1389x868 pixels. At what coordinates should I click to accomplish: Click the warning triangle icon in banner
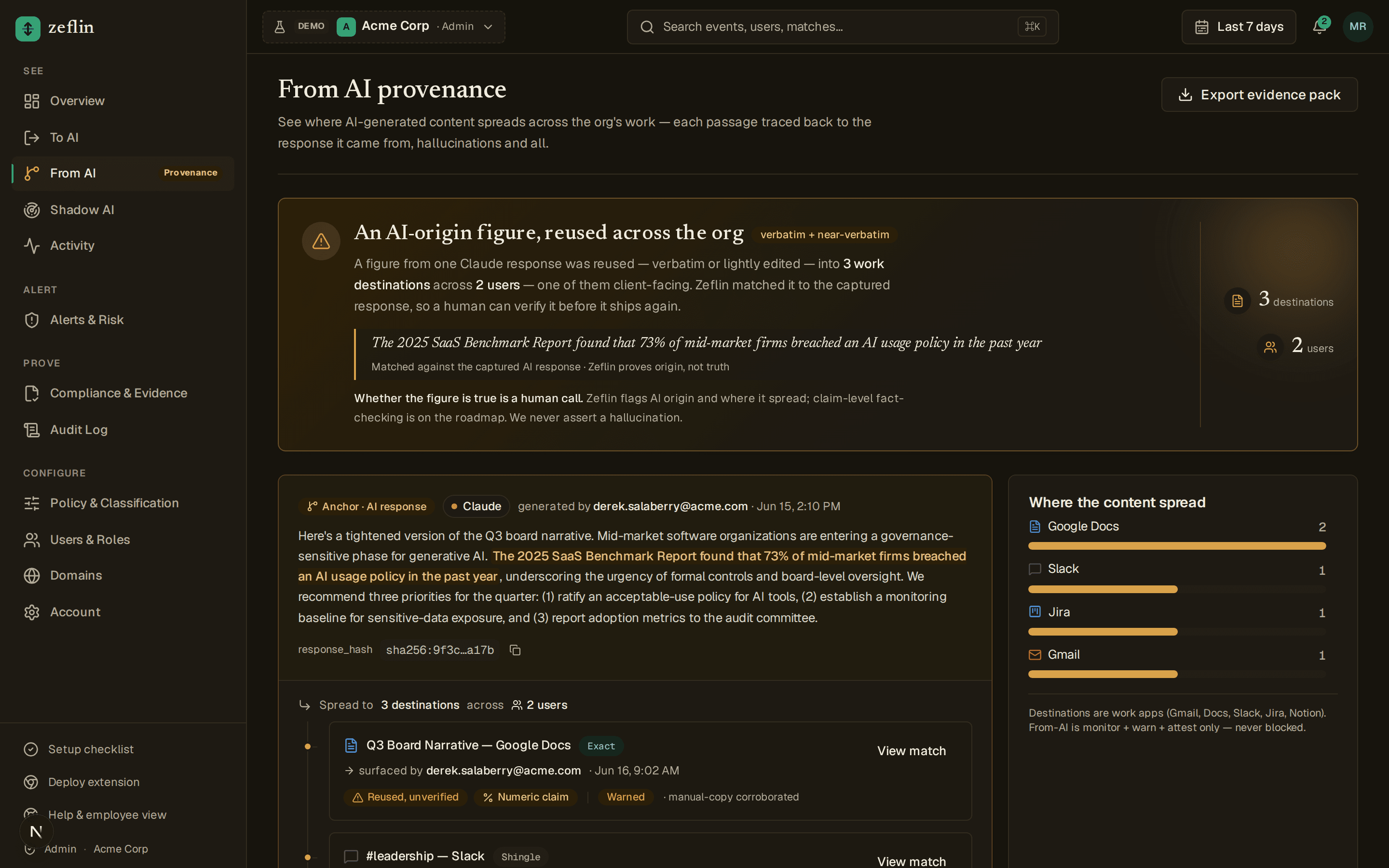pyautogui.click(x=321, y=241)
